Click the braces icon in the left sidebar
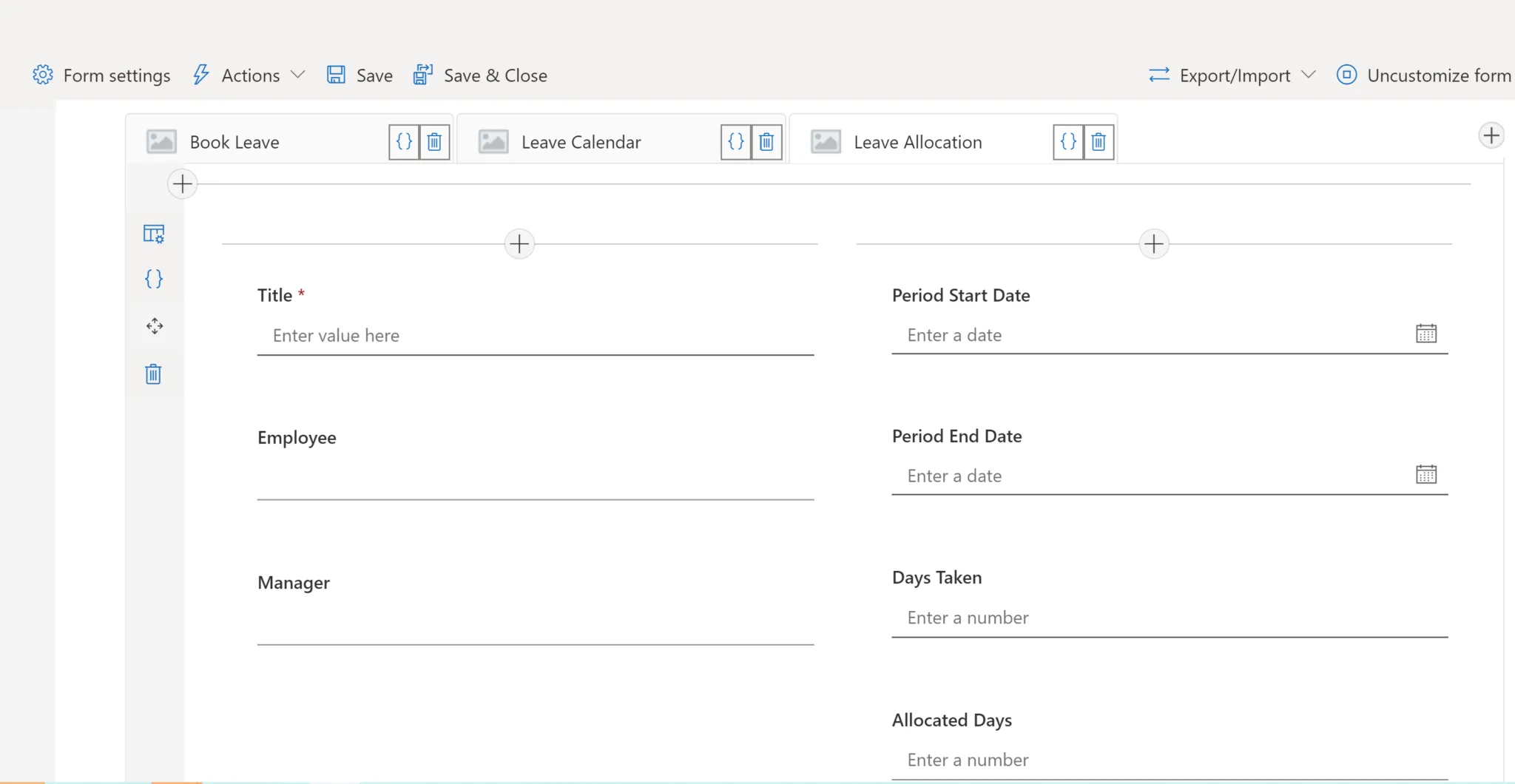 tap(154, 279)
